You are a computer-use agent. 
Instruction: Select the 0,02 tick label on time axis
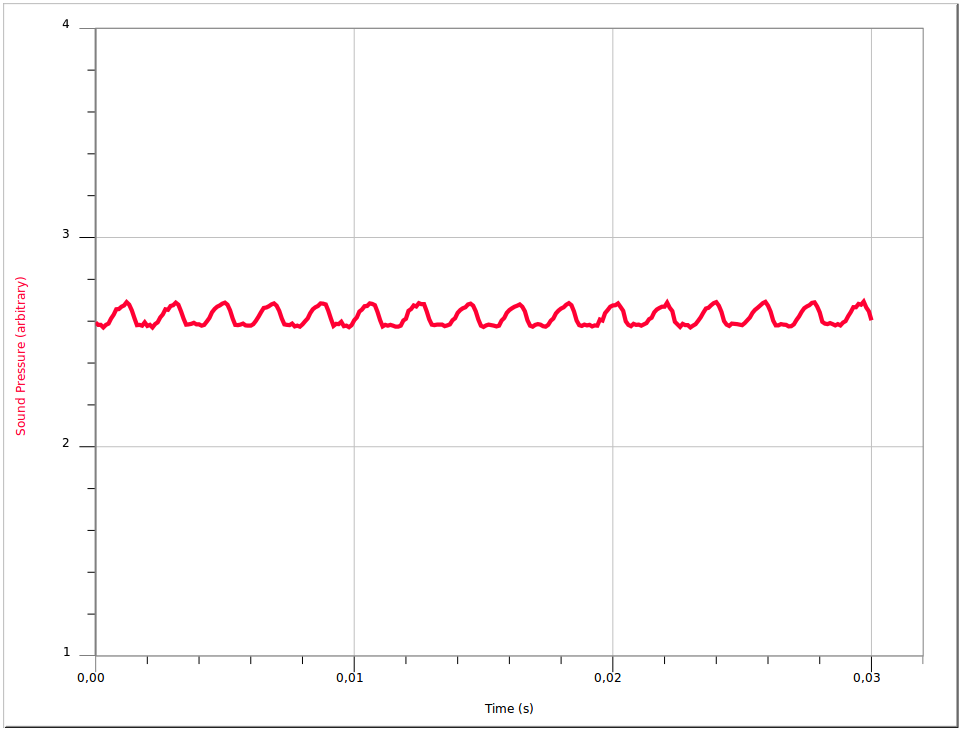[608, 678]
